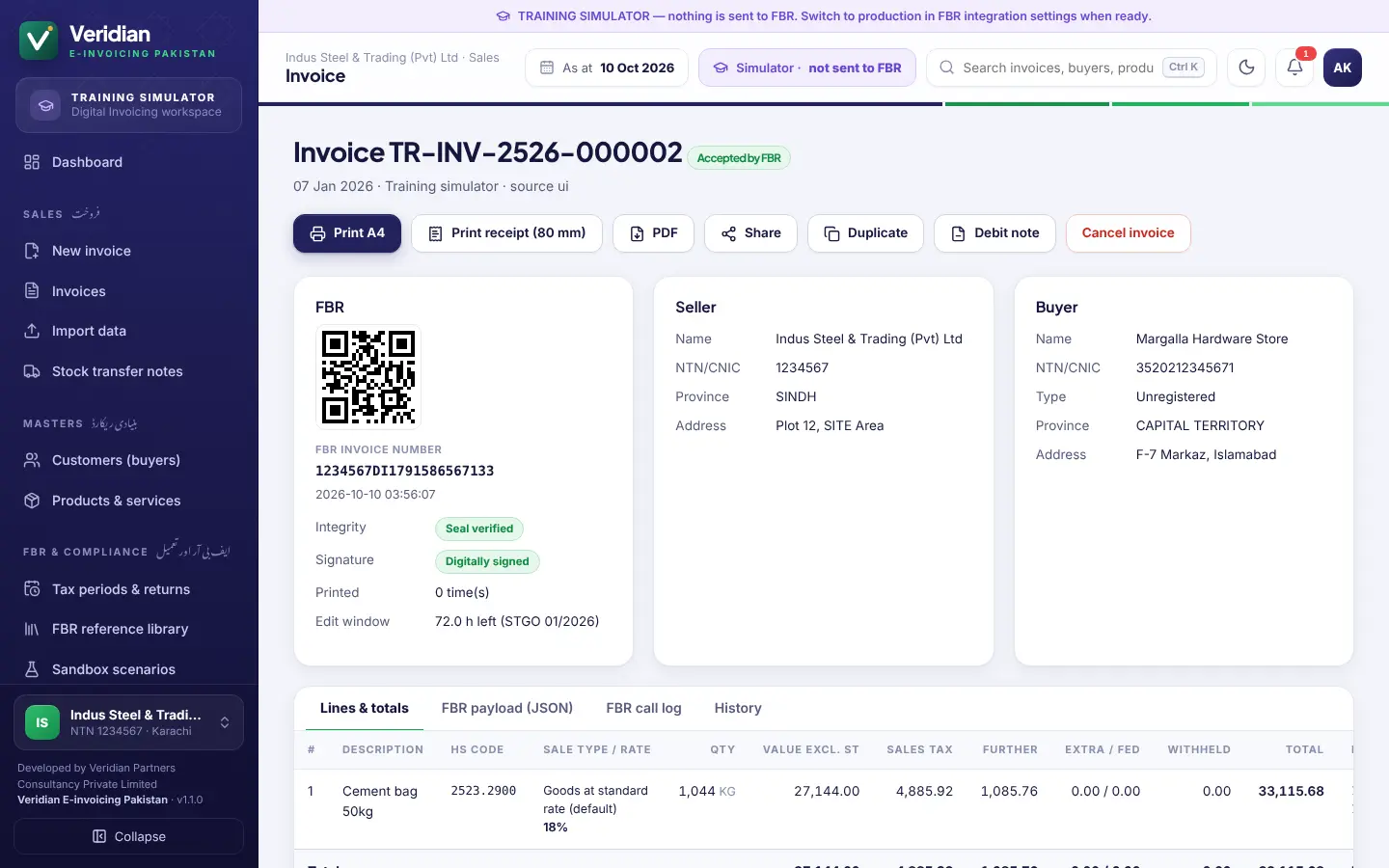Click the Digitally signed badge
Viewport: 1389px width, 868px height.
coord(487,561)
